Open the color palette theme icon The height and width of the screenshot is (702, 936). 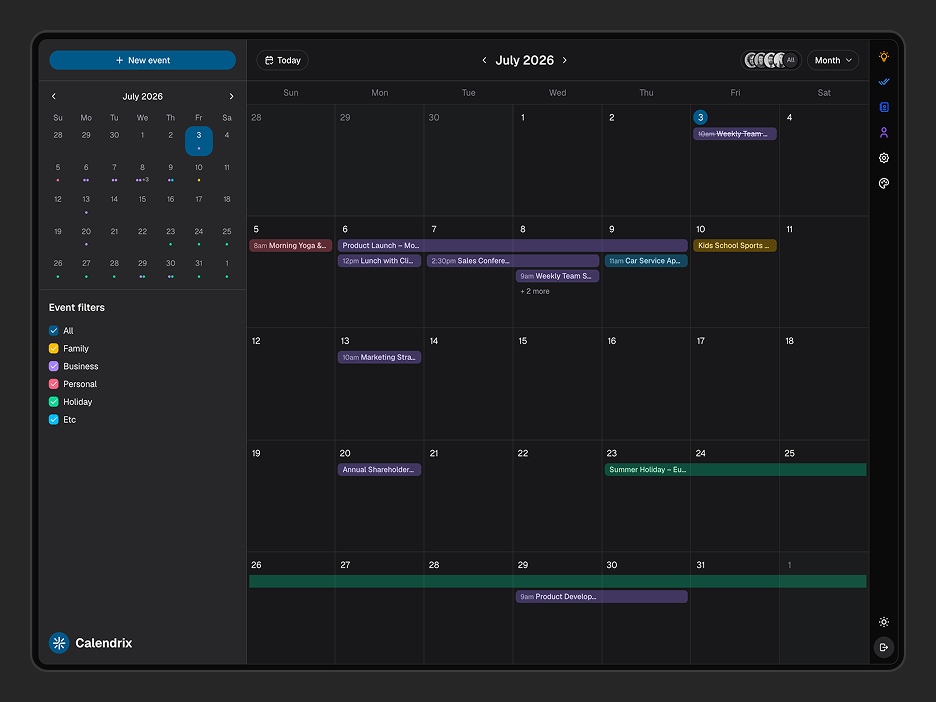pyautogui.click(x=883, y=183)
